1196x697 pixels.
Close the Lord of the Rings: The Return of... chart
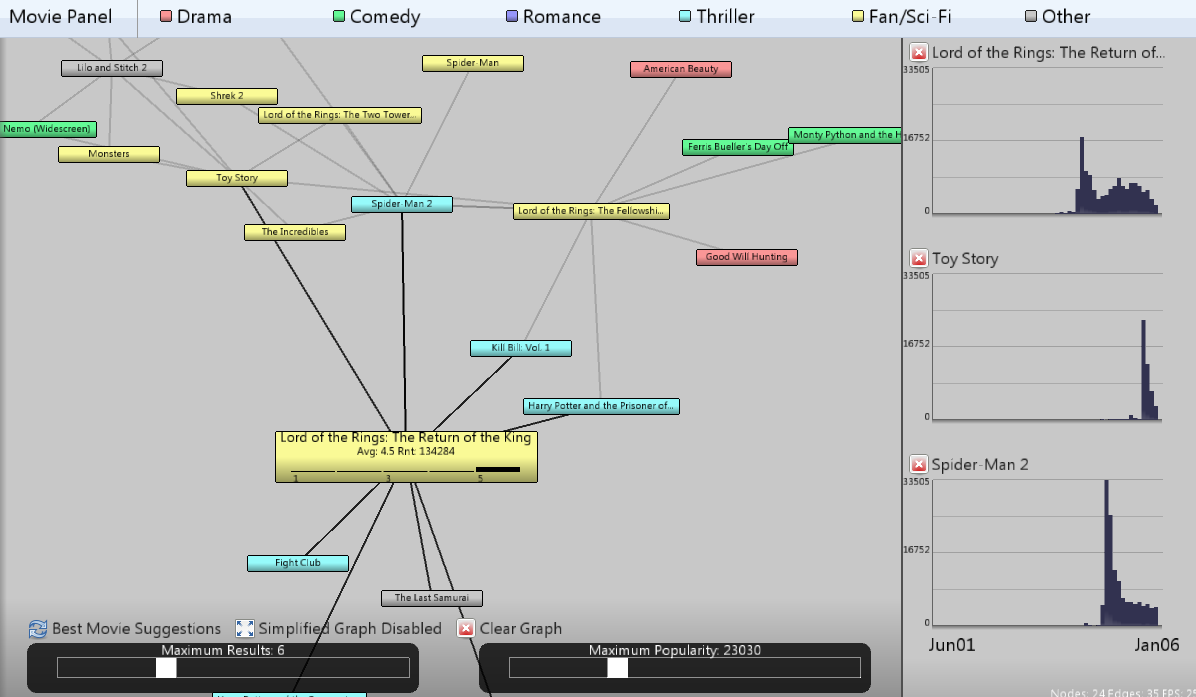tap(918, 53)
